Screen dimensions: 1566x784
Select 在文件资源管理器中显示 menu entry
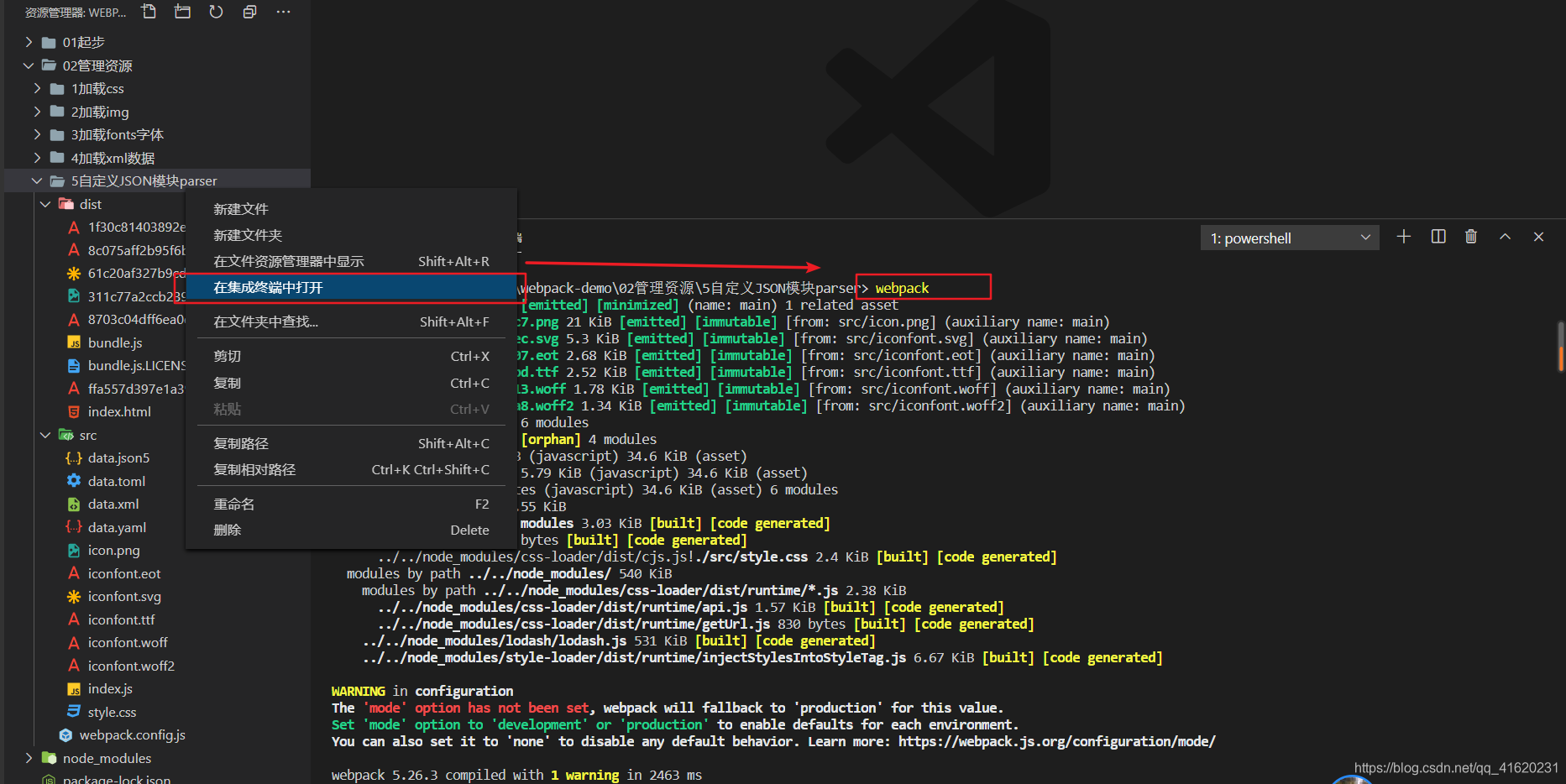(351, 261)
